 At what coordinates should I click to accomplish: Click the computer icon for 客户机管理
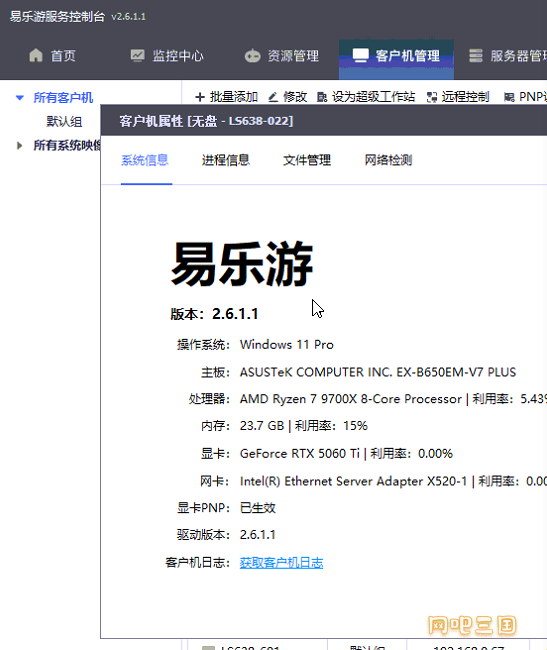[x=361, y=55]
